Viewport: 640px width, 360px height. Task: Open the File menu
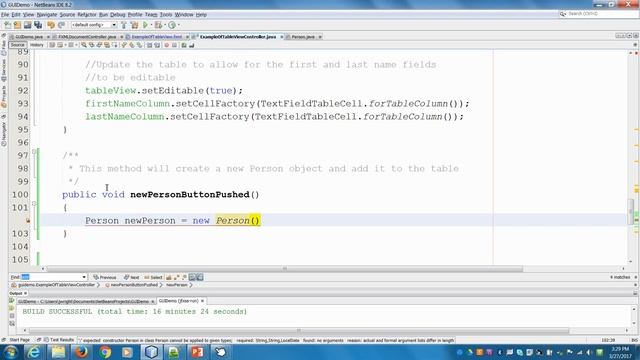5,15
